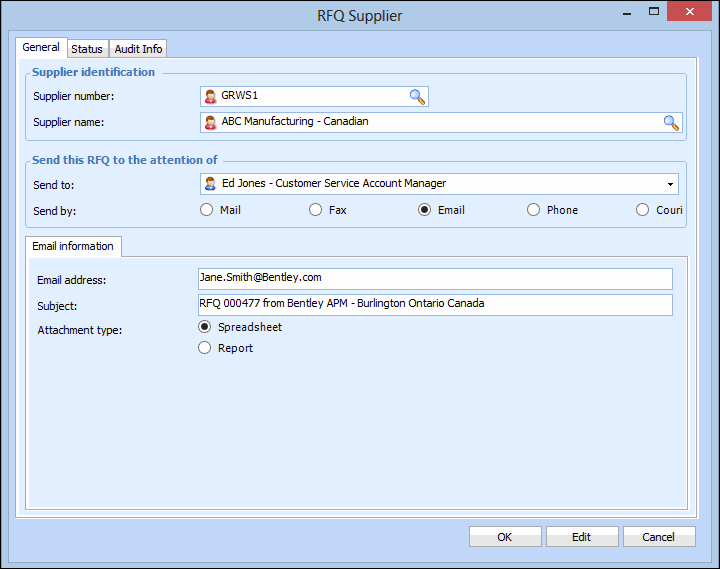Click into the Email address field
Image resolution: width=720 pixels, height=569 pixels.
coord(435,278)
